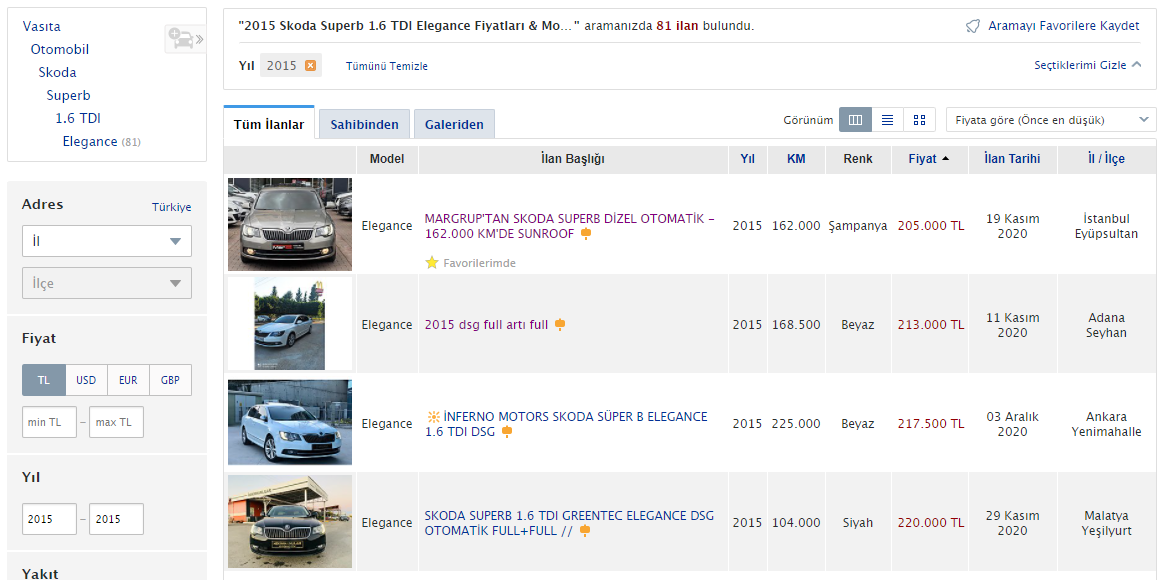Click the max TL price field
The height and width of the screenshot is (580, 1165).
point(117,422)
